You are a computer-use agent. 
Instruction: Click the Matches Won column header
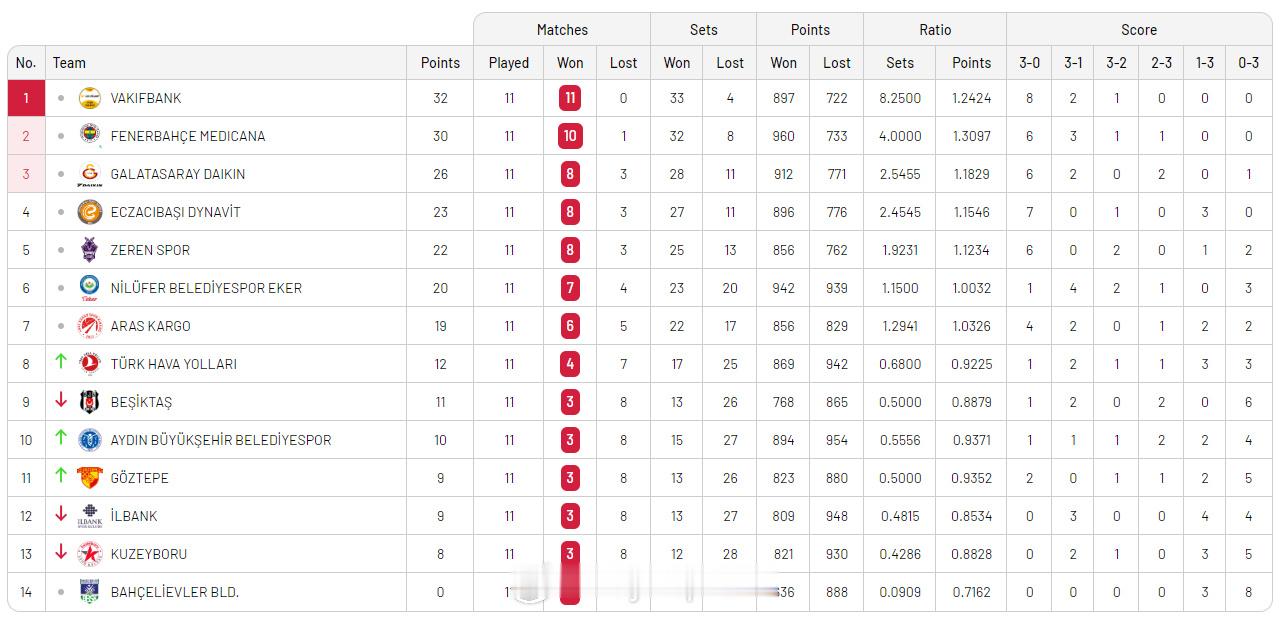point(570,62)
